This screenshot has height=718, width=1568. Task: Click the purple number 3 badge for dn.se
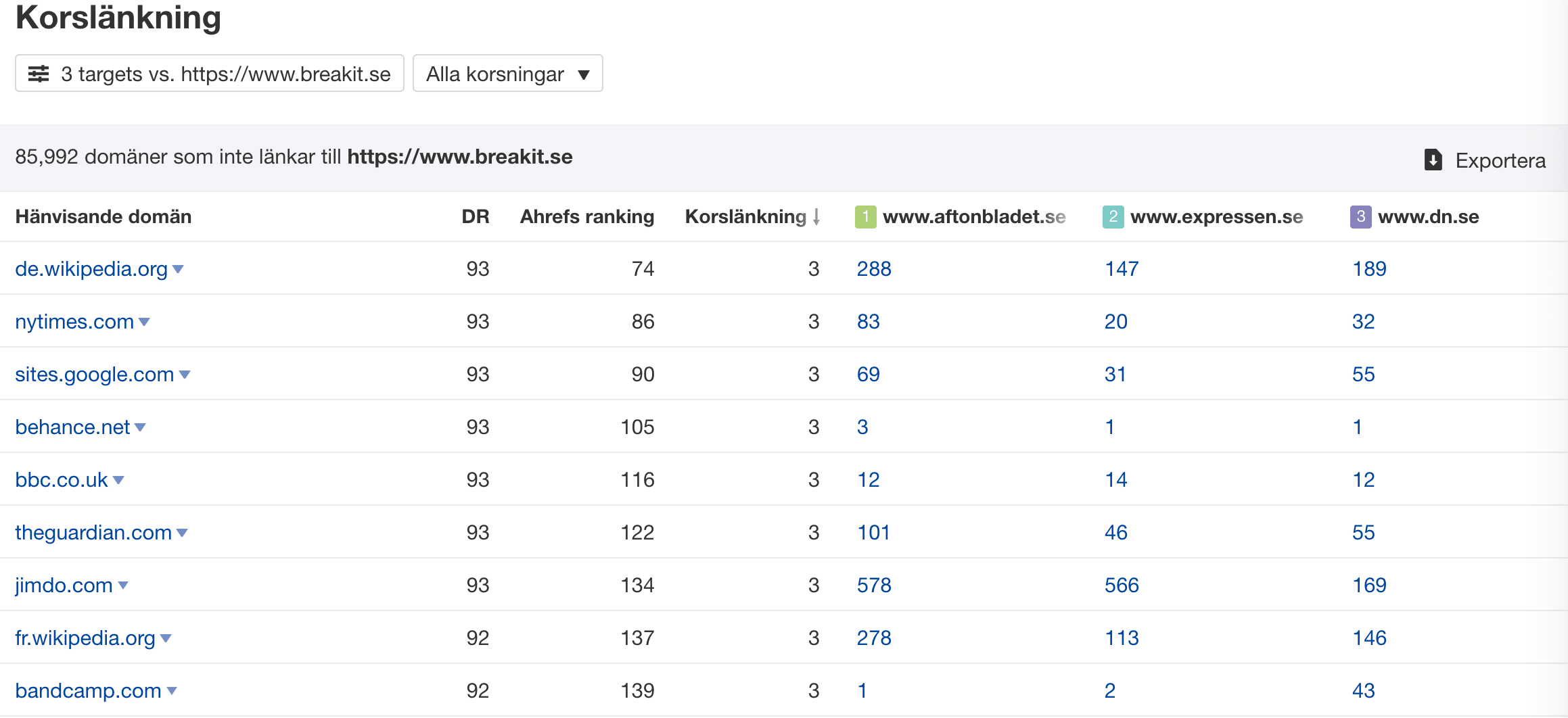pos(1360,217)
